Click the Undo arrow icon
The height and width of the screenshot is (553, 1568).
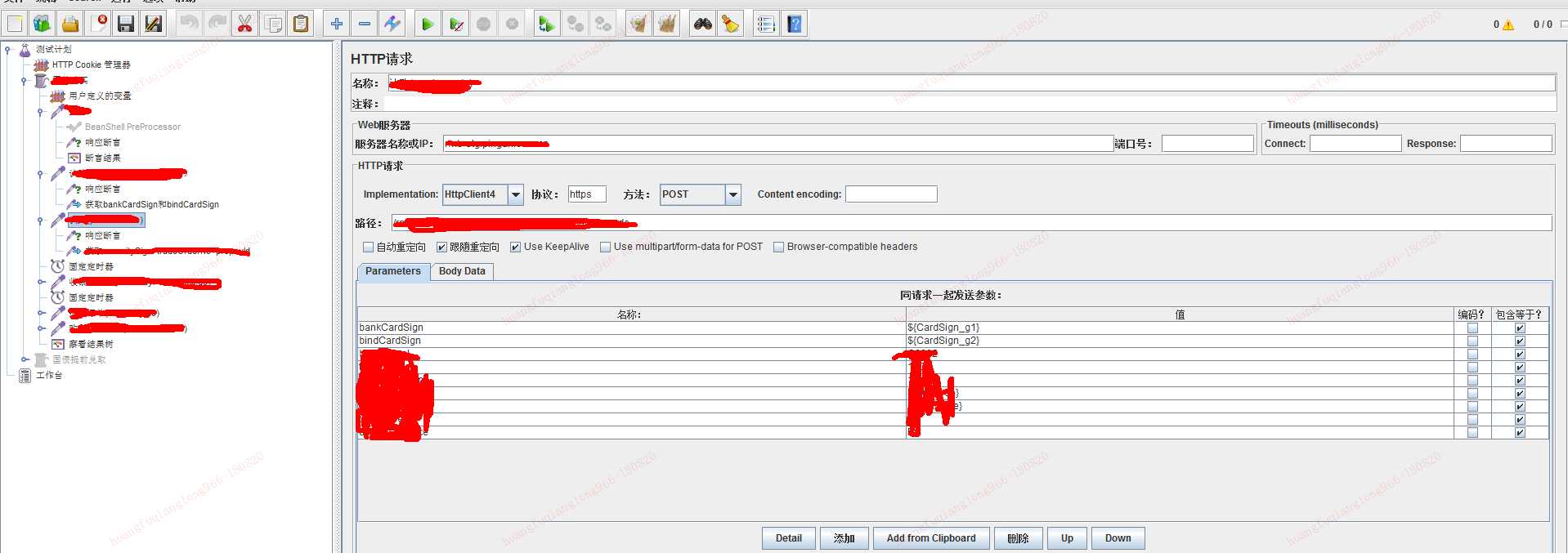pos(189,25)
